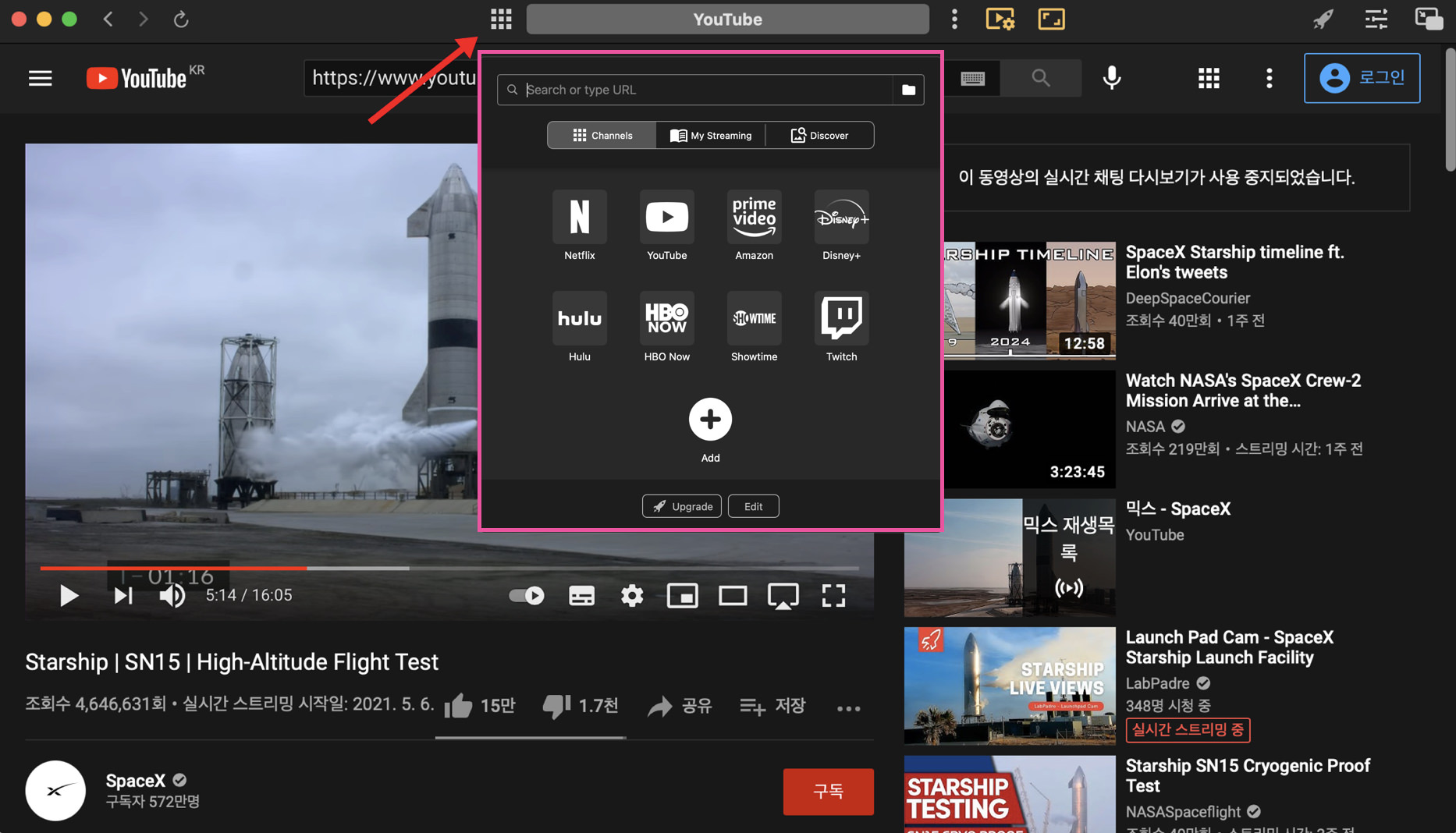Image resolution: width=1456 pixels, height=833 pixels.
Task: Cast video with AirPlay icon
Action: (783, 596)
